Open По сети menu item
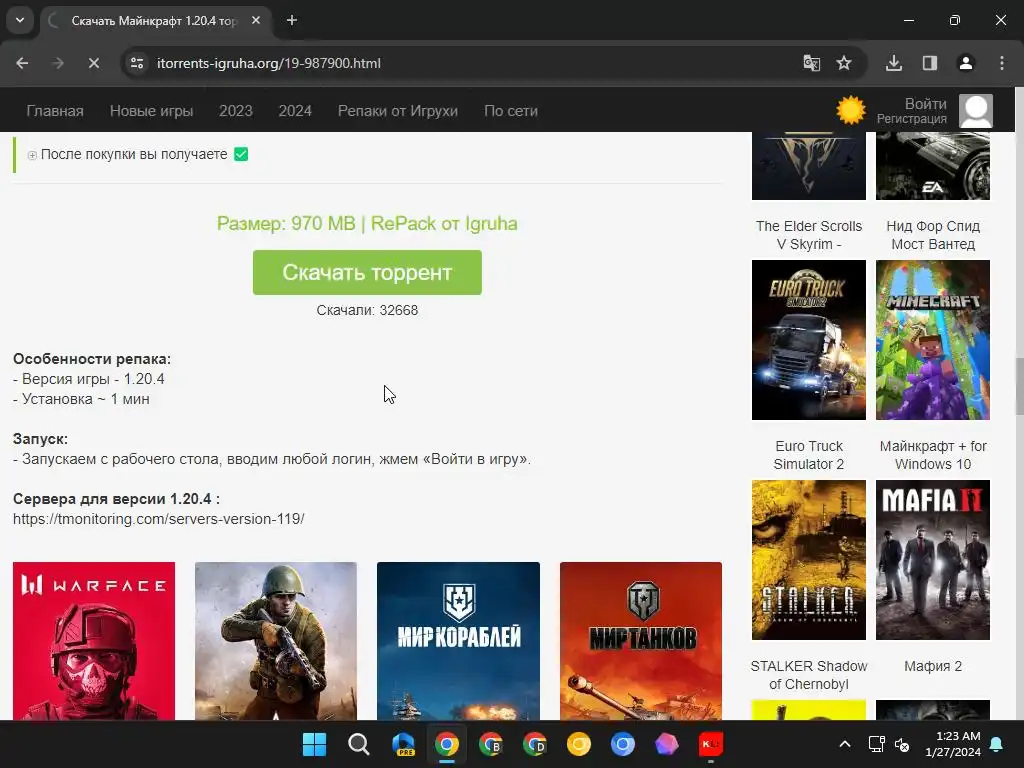1024x768 pixels. coord(511,111)
